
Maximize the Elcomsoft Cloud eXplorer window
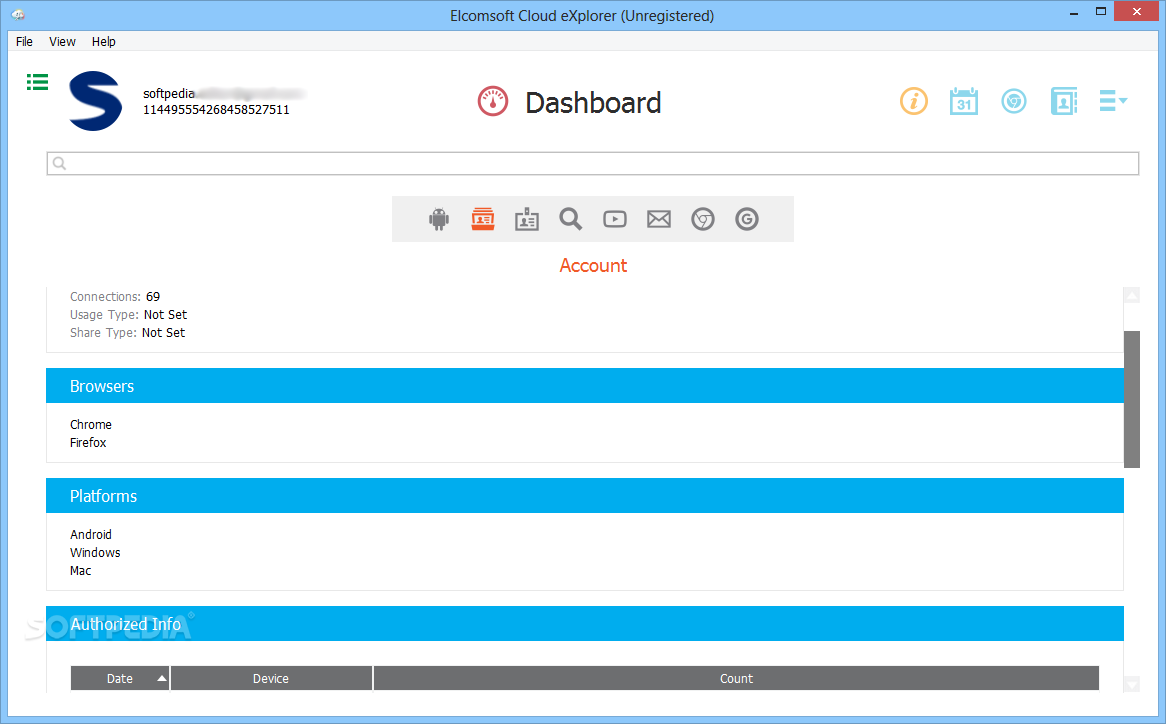1101,12
